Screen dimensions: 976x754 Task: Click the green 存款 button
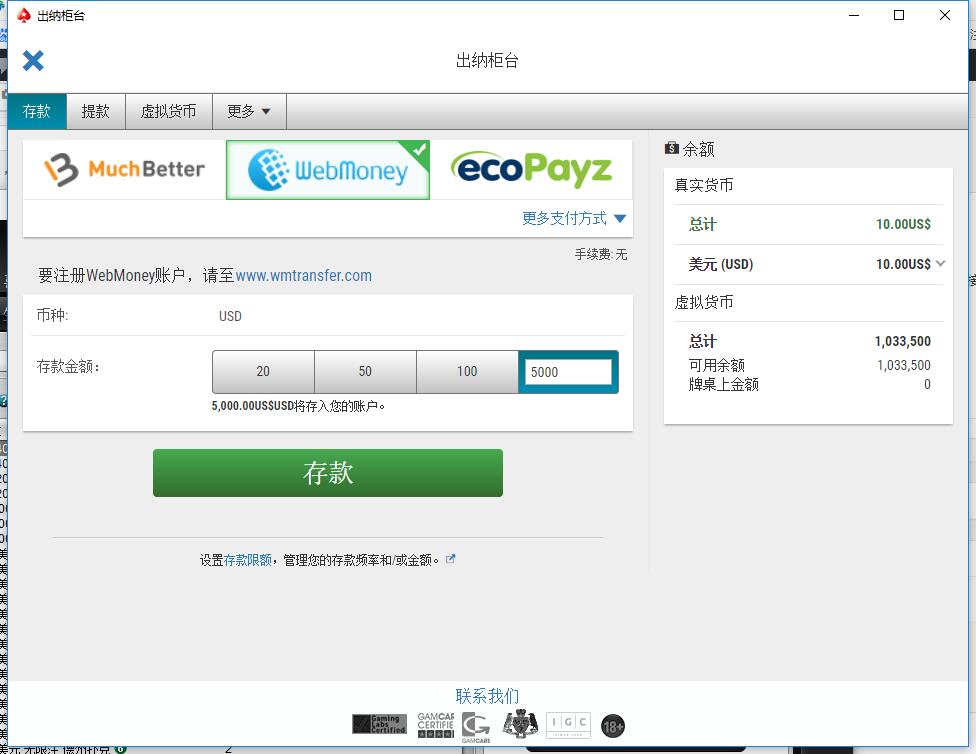[328, 473]
